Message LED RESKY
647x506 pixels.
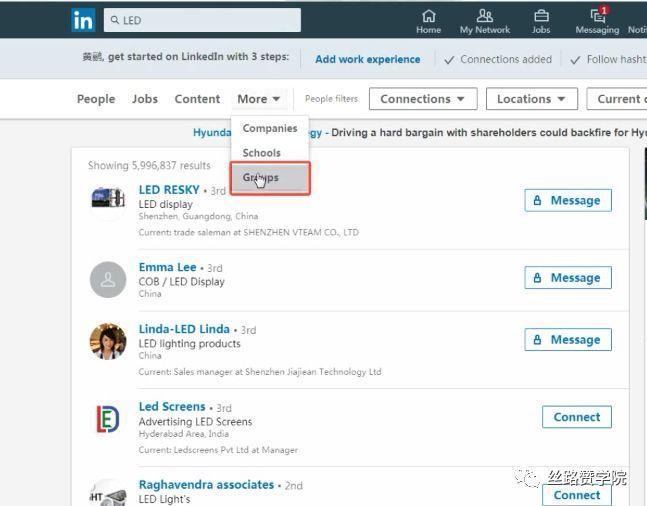coord(568,201)
